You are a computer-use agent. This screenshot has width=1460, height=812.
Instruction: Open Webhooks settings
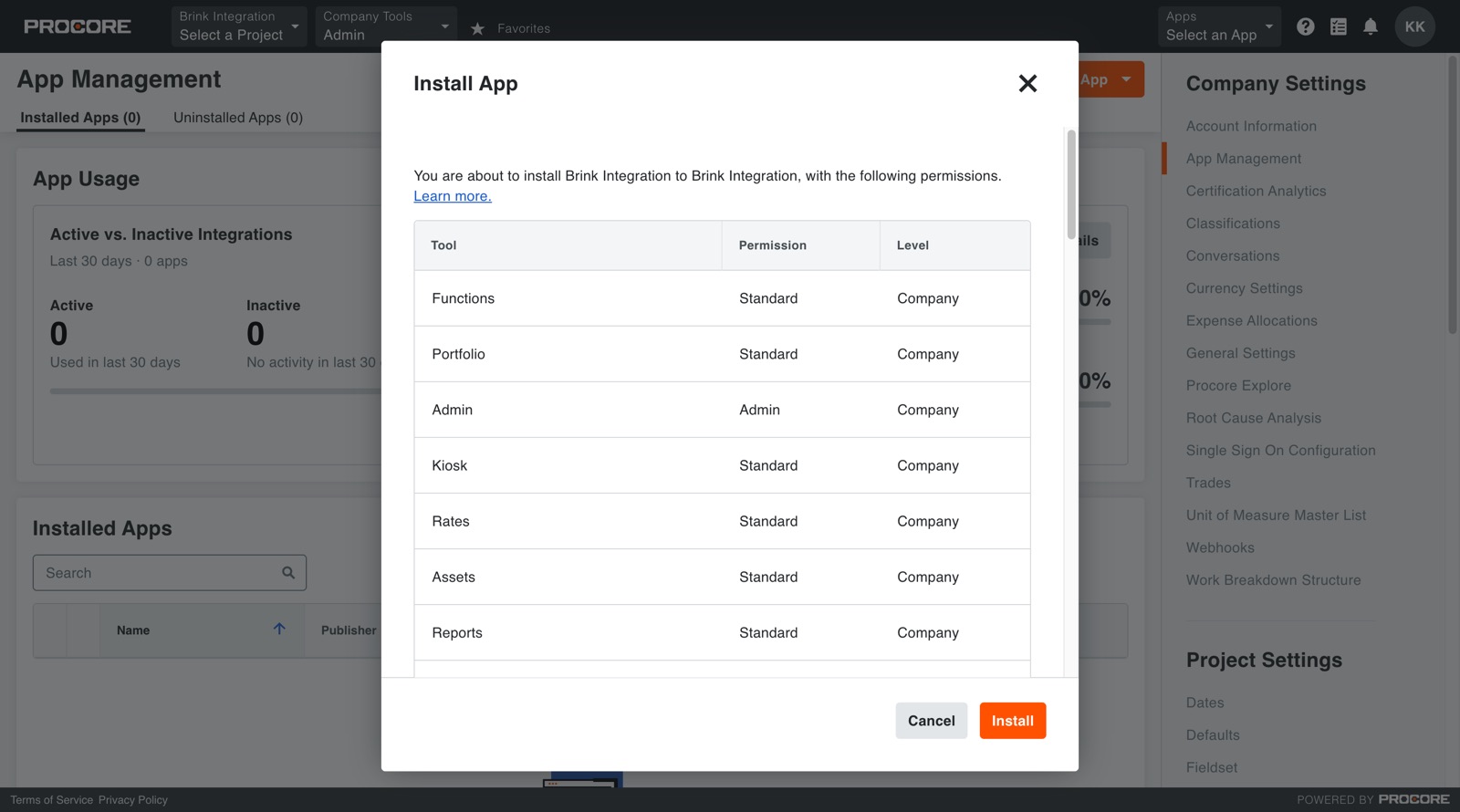pos(1220,547)
